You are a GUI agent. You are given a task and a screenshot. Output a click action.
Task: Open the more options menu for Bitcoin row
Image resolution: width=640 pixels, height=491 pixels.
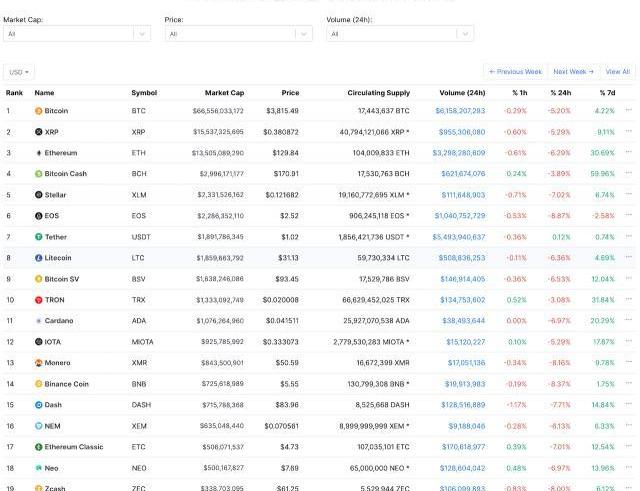(629, 110)
